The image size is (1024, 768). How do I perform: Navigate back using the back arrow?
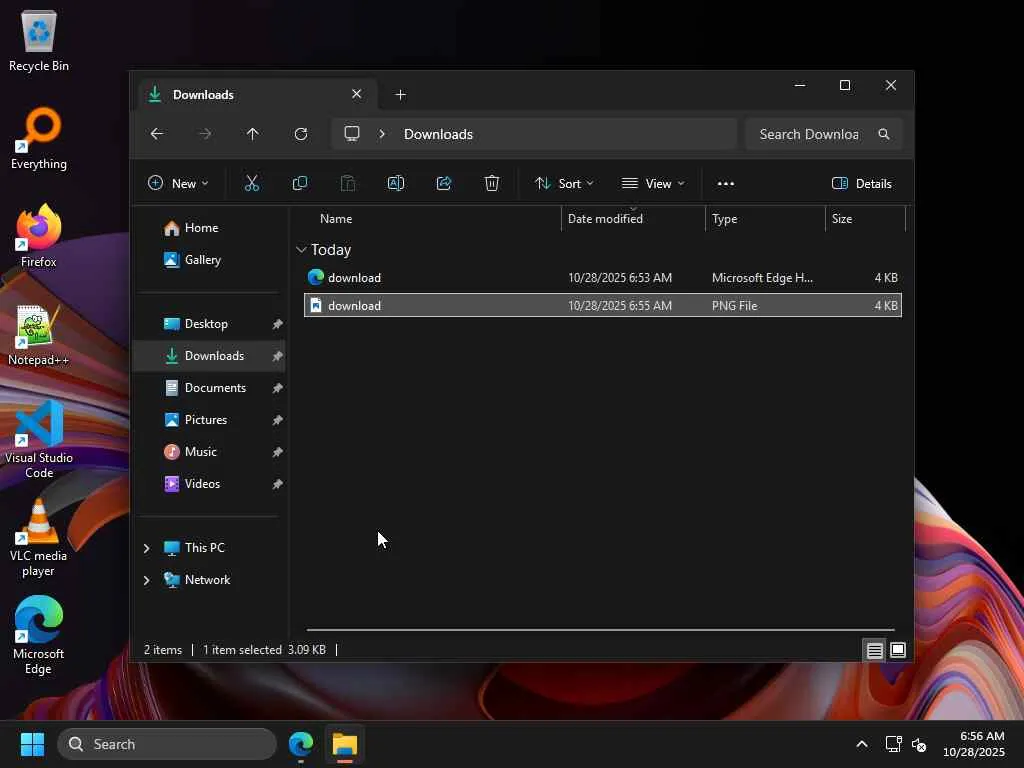157,134
